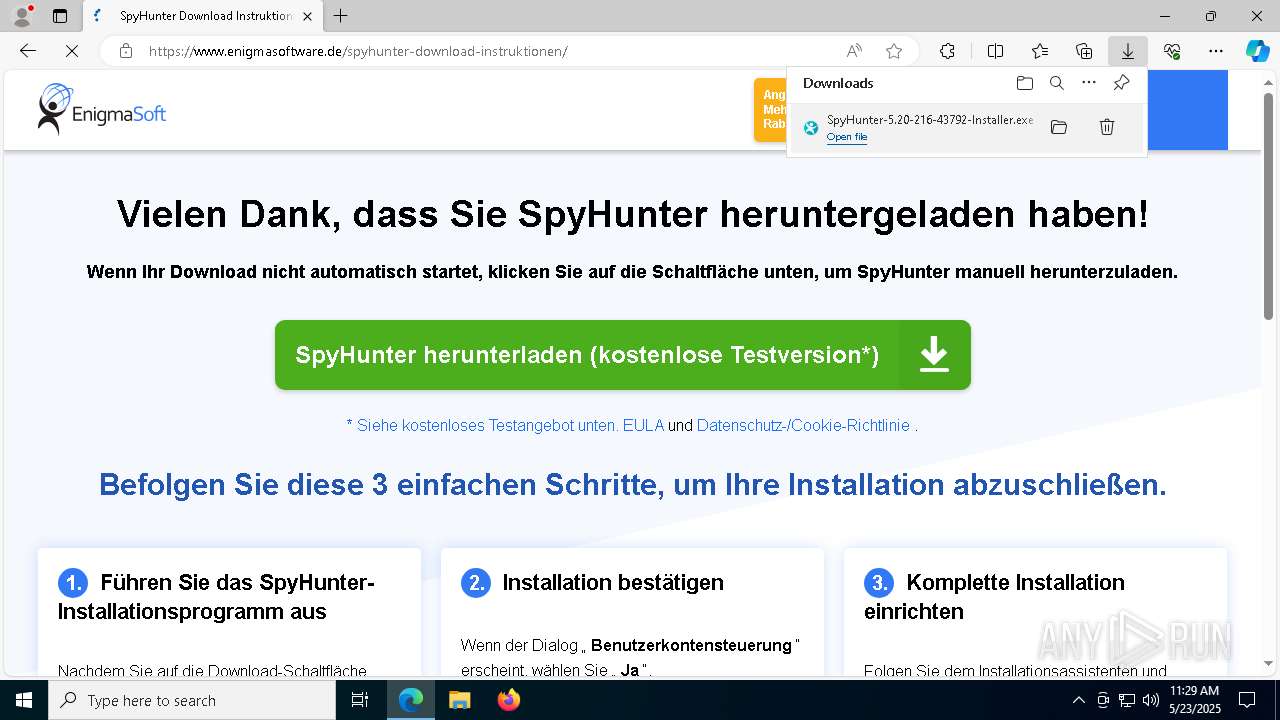This screenshot has height=720, width=1280.
Task: Open the Favorites list icon
Action: click(x=1040, y=51)
